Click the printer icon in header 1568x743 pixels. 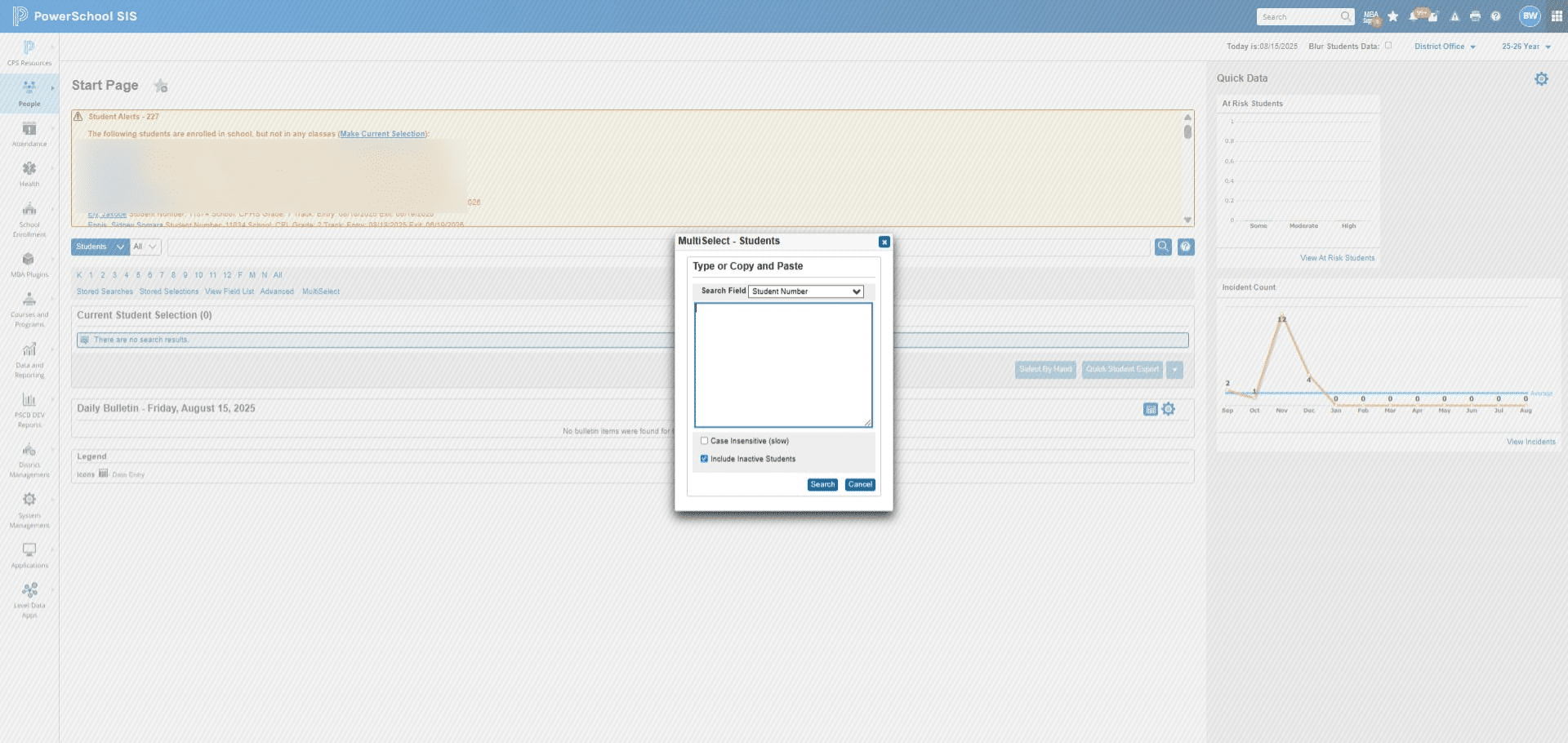[1475, 16]
